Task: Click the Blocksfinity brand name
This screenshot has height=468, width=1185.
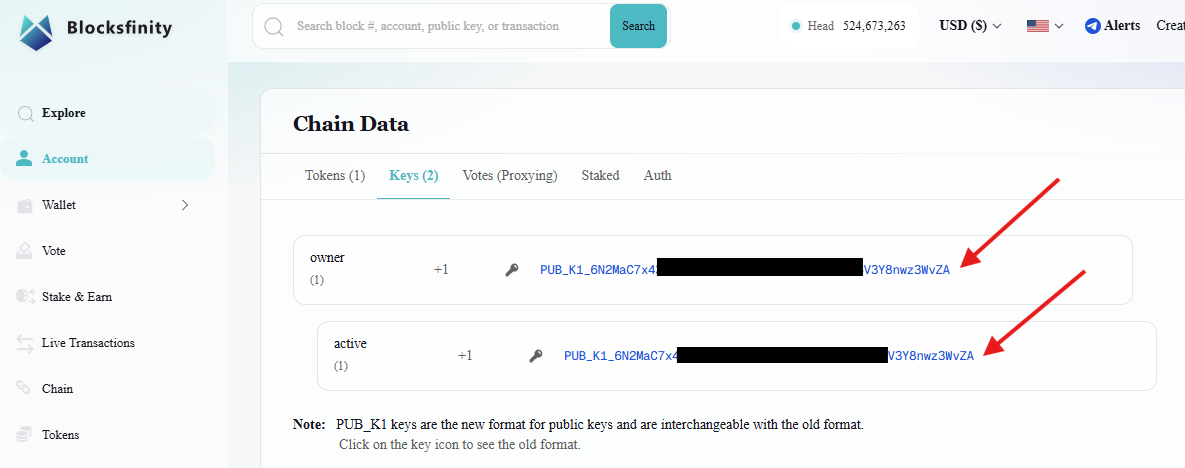Action: (x=119, y=29)
